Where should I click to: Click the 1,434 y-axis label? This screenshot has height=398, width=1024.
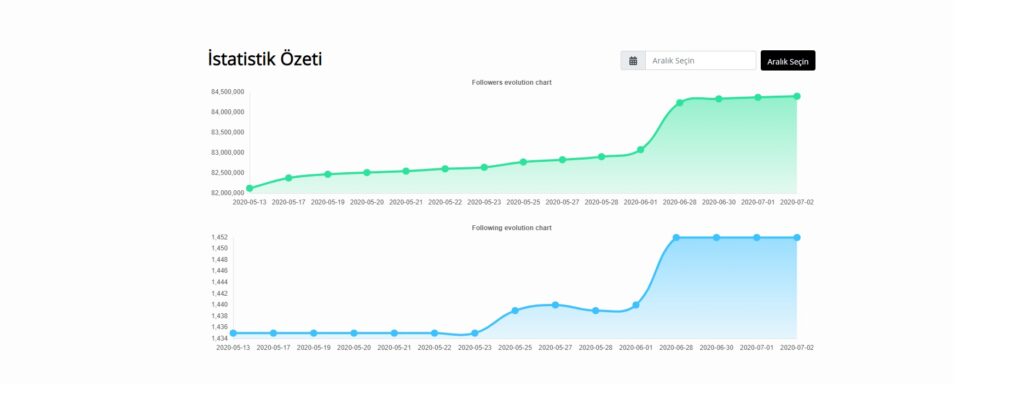pos(219,339)
